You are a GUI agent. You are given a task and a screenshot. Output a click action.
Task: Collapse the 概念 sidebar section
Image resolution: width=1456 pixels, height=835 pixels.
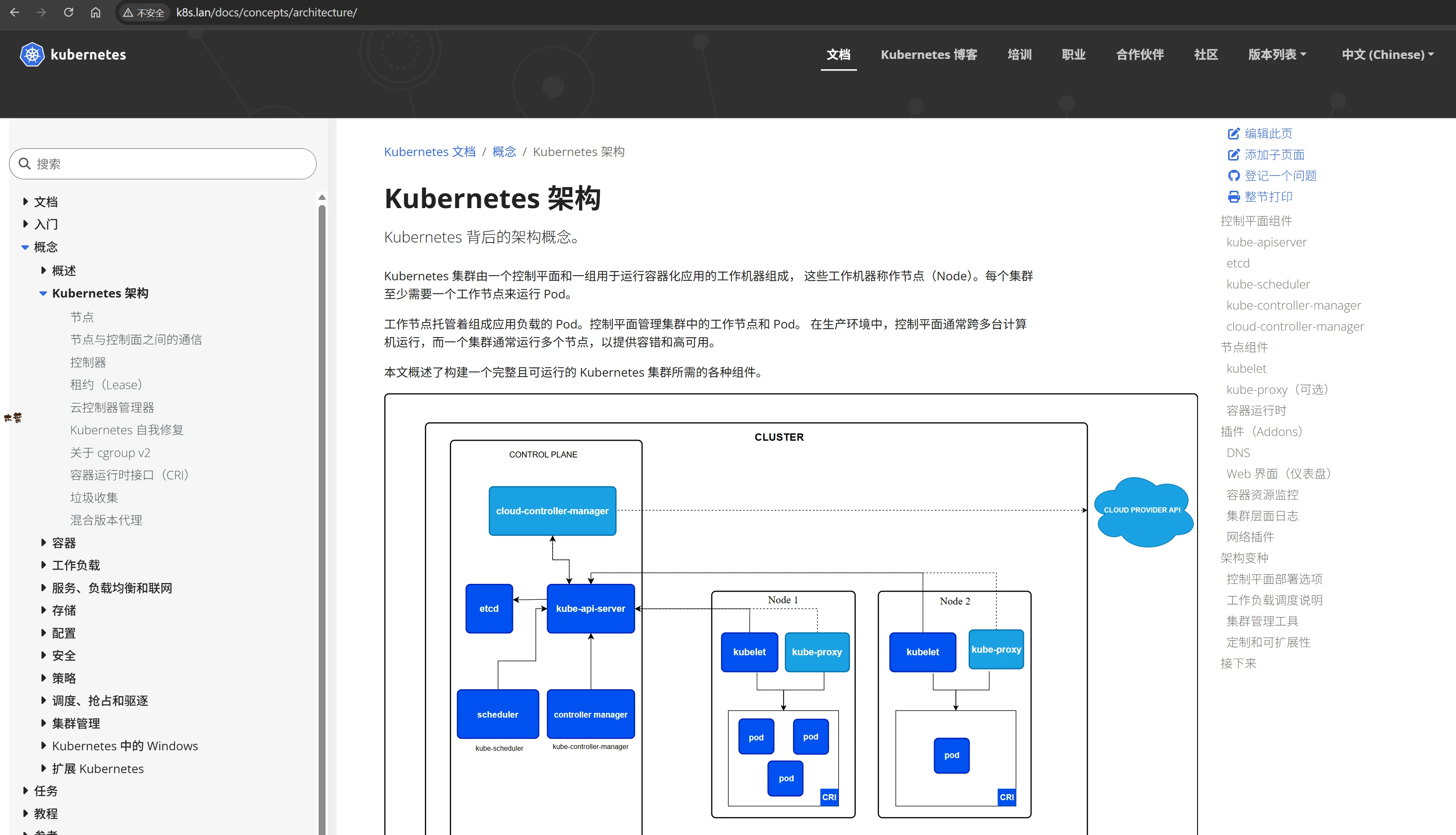pos(25,247)
